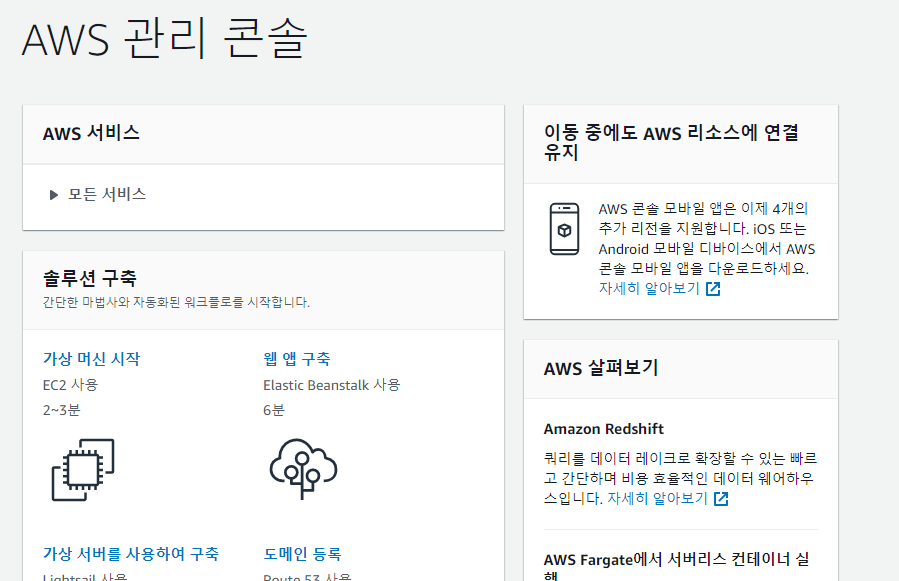
Task: Open the 웹 앱 구축 link
Action: point(296,359)
